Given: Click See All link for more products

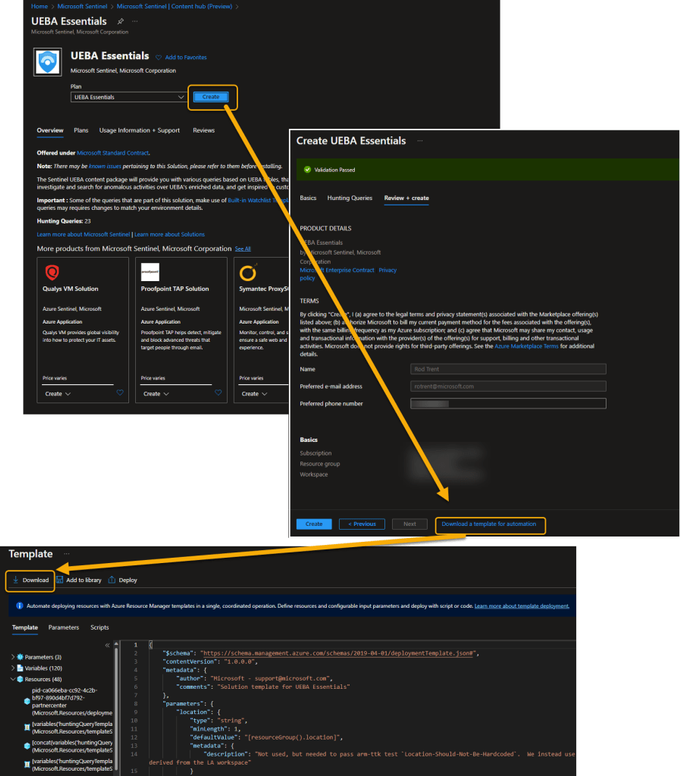Looking at the screenshot, I should pos(243,249).
